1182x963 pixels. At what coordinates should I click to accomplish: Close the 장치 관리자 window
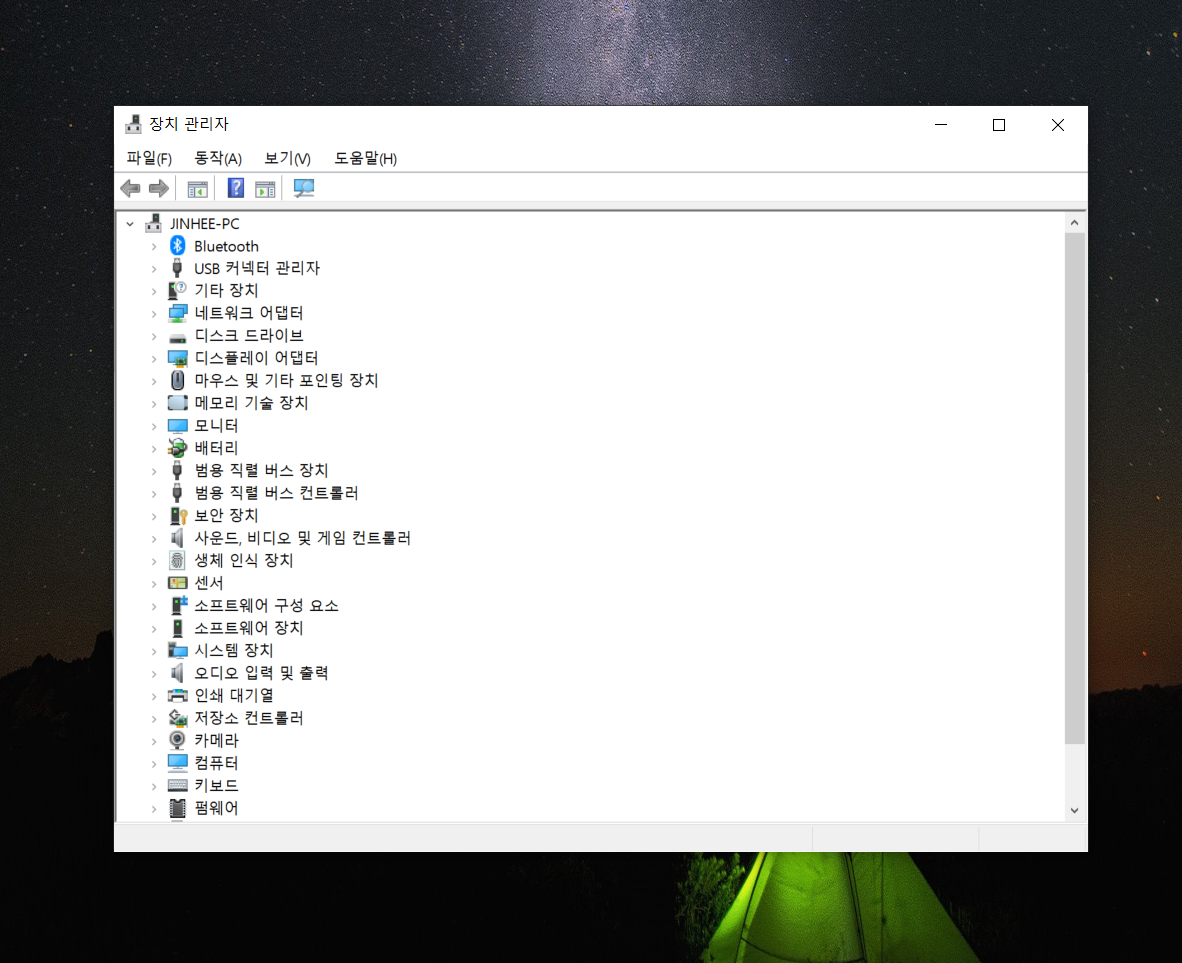click(x=1058, y=124)
